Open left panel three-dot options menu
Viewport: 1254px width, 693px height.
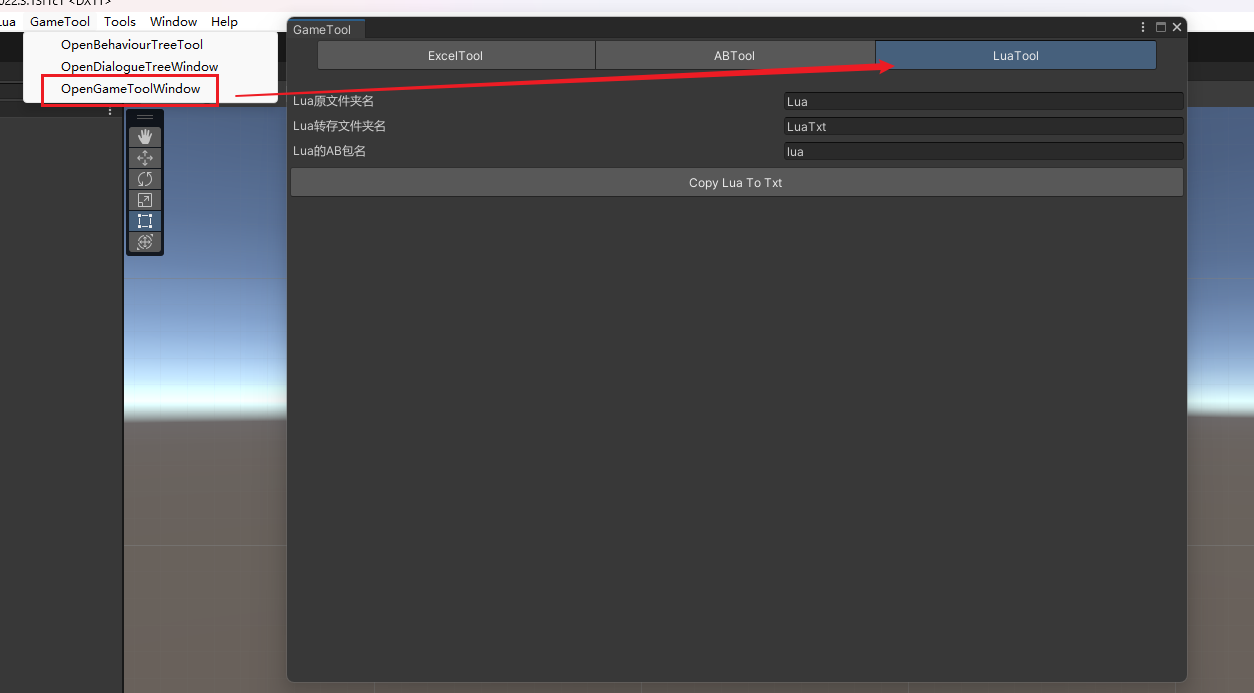point(110,112)
